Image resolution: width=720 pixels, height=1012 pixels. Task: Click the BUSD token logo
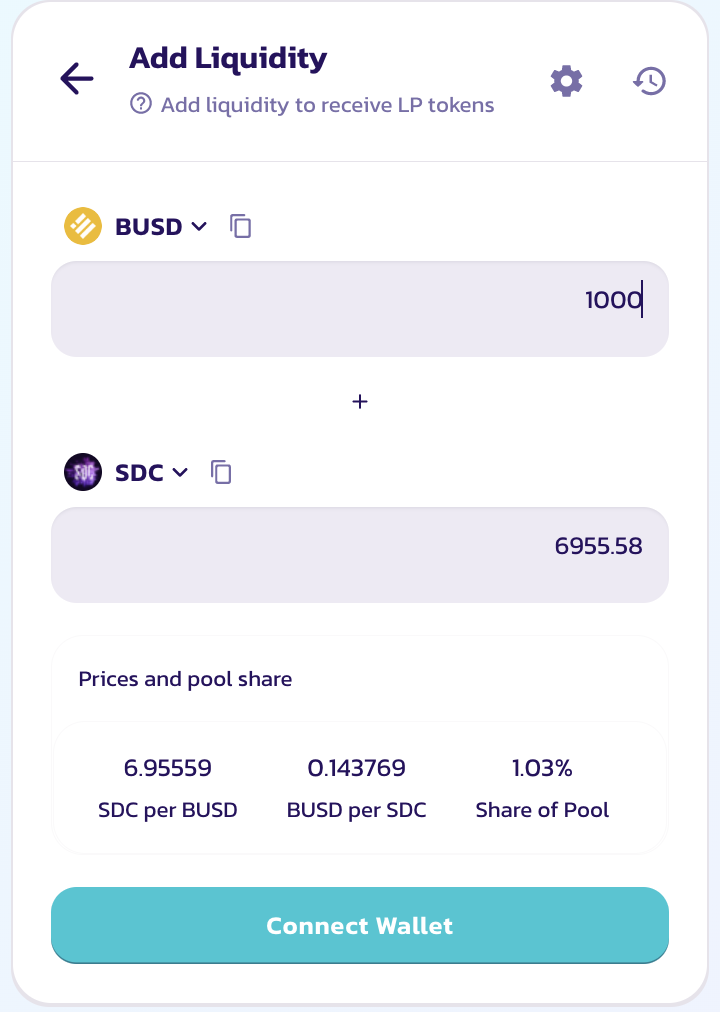pyautogui.click(x=83, y=226)
